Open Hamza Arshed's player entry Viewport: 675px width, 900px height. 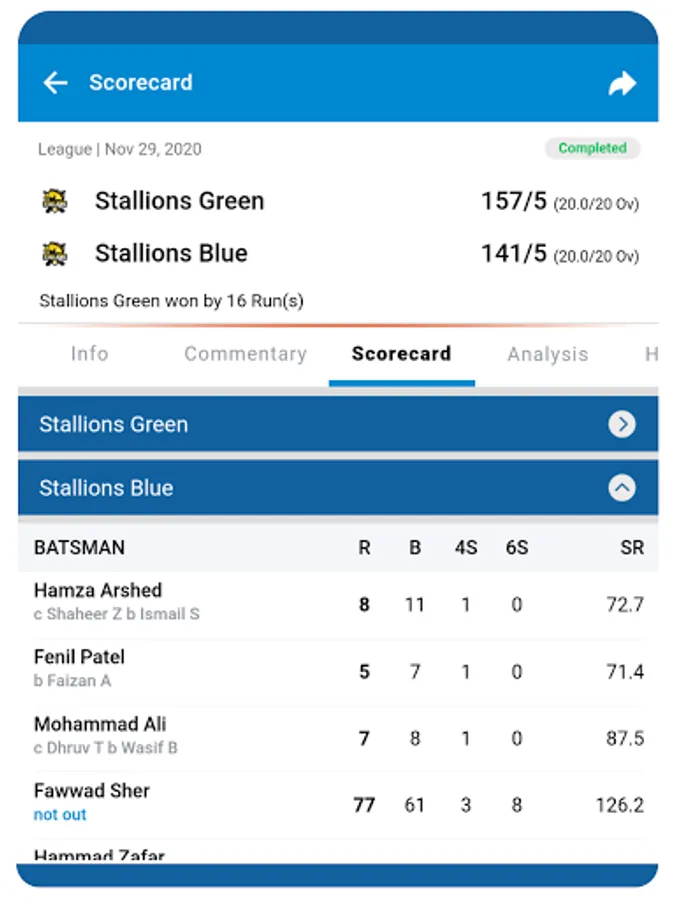click(98, 591)
